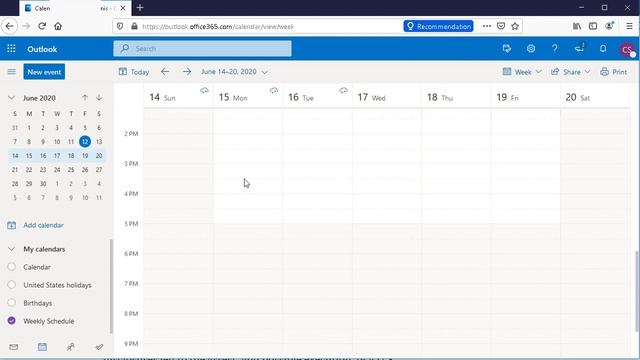Open a new browser tab

coord(140,8)
